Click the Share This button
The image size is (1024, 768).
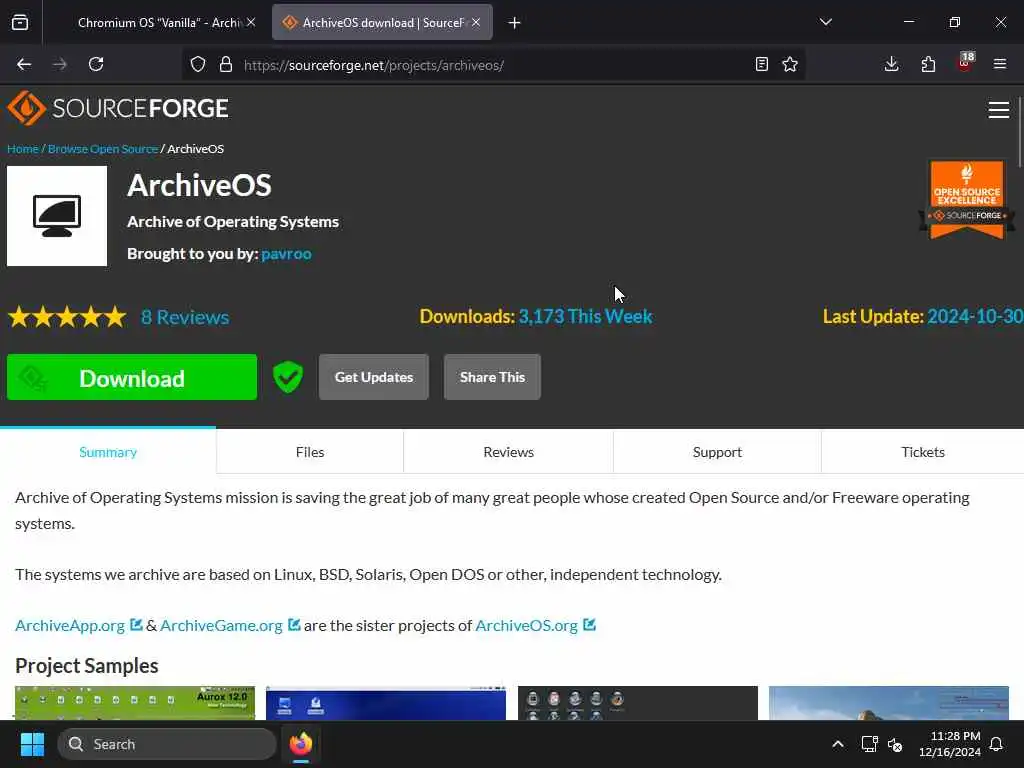tap(492, 377)
